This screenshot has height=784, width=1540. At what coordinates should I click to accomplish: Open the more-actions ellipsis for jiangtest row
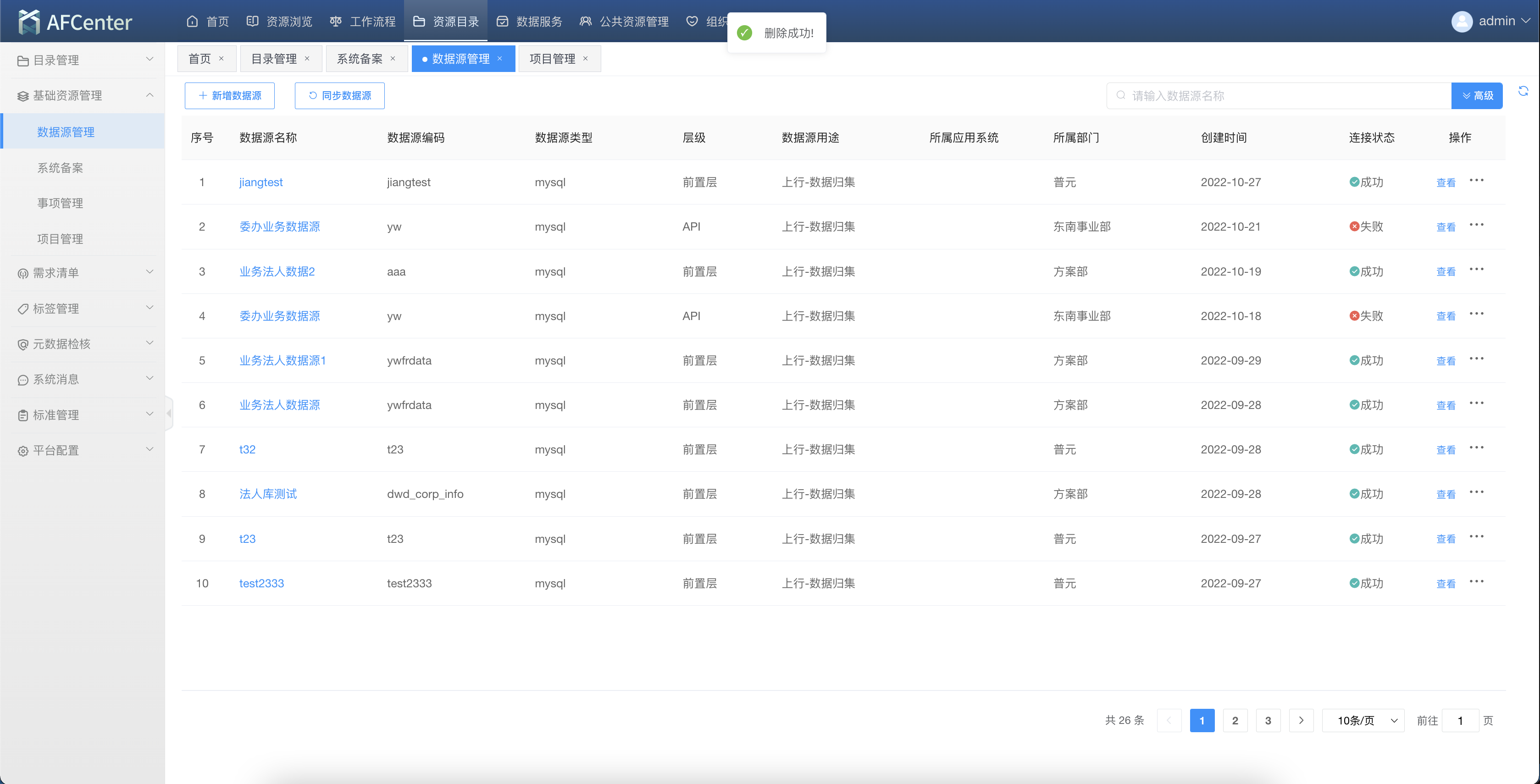click(1476, 181)
